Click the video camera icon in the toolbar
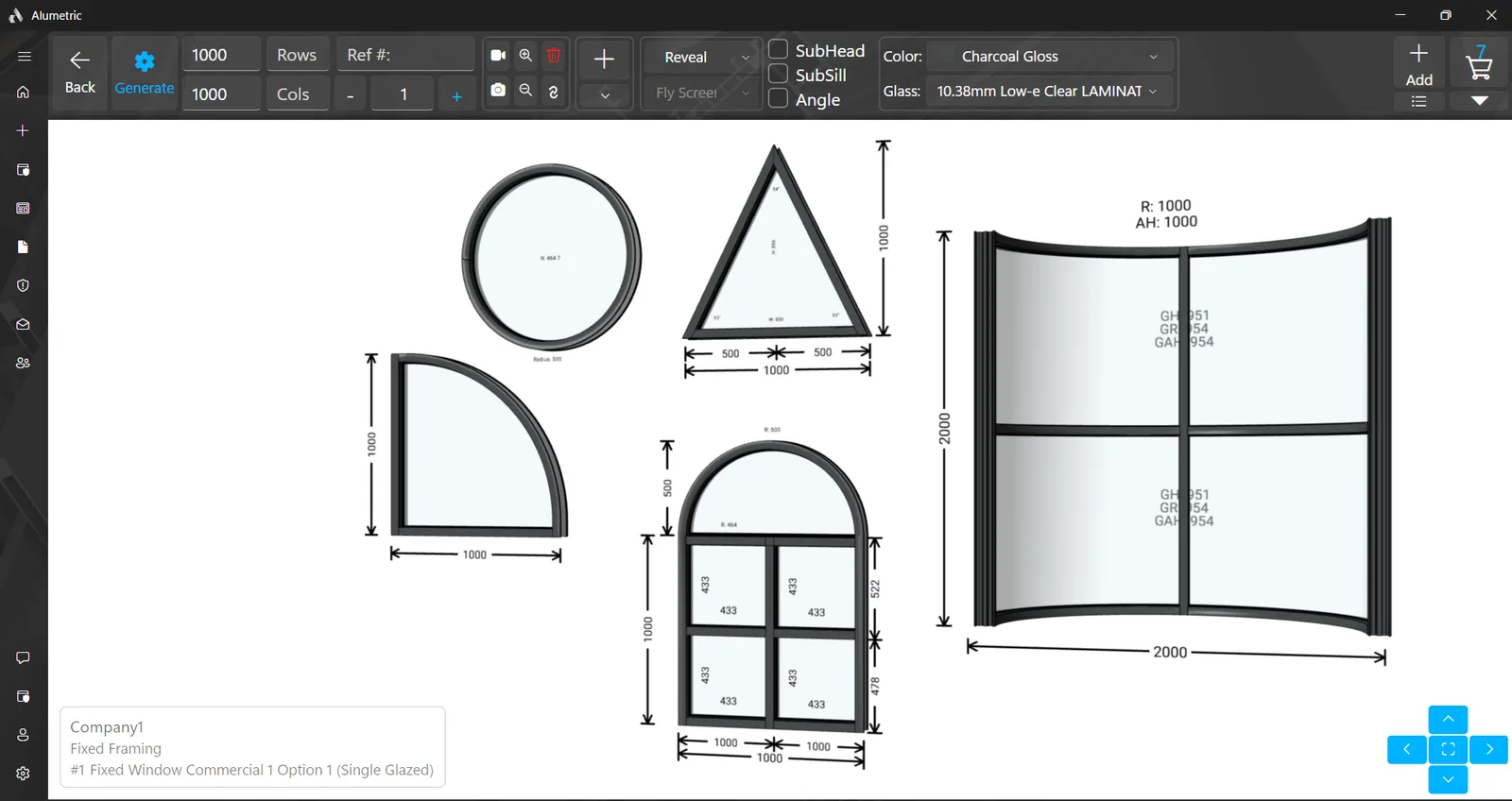The width and height of the screenshot is (1512, 801). point(498,56)
